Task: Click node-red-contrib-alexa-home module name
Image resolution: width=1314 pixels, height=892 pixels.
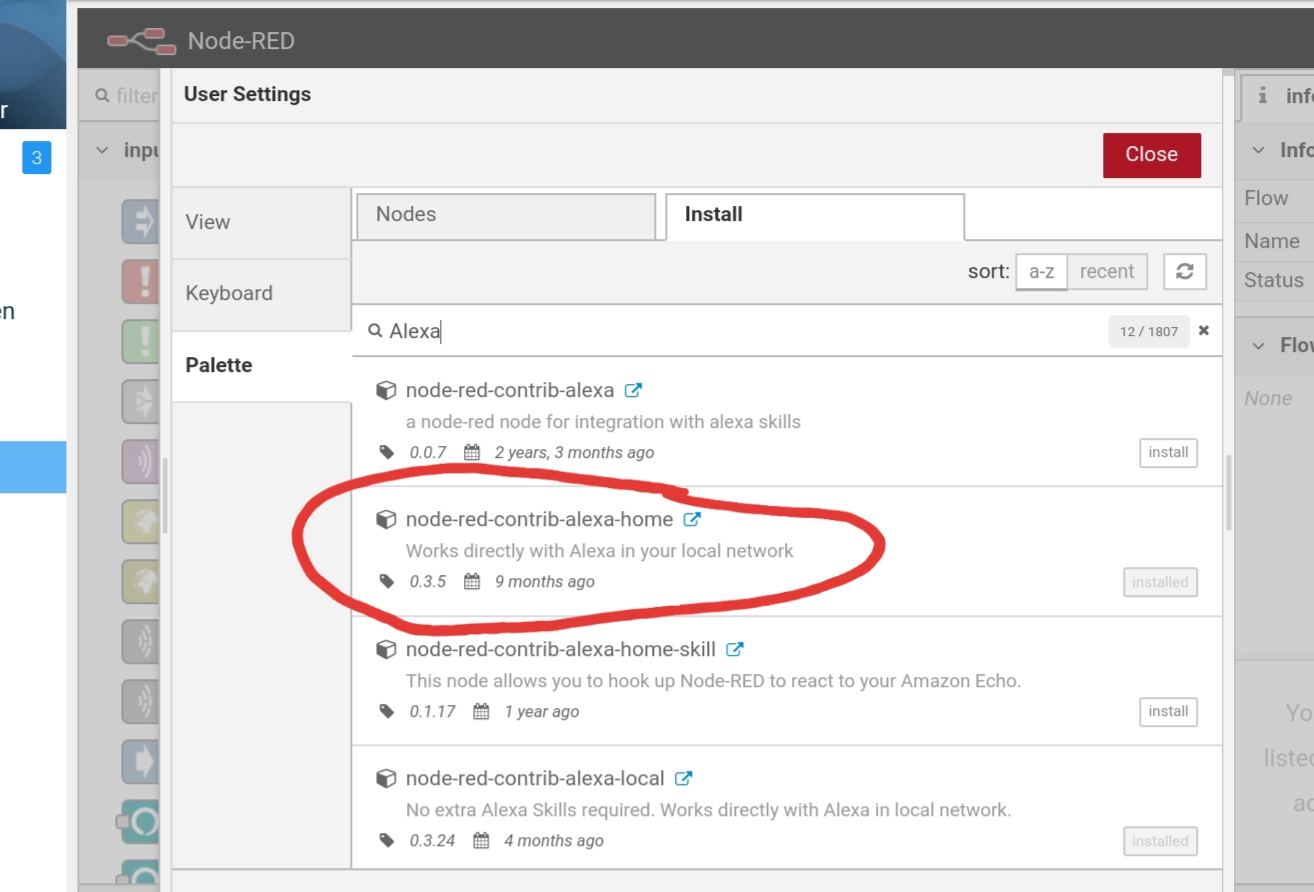Action: [x=539, y=520]
